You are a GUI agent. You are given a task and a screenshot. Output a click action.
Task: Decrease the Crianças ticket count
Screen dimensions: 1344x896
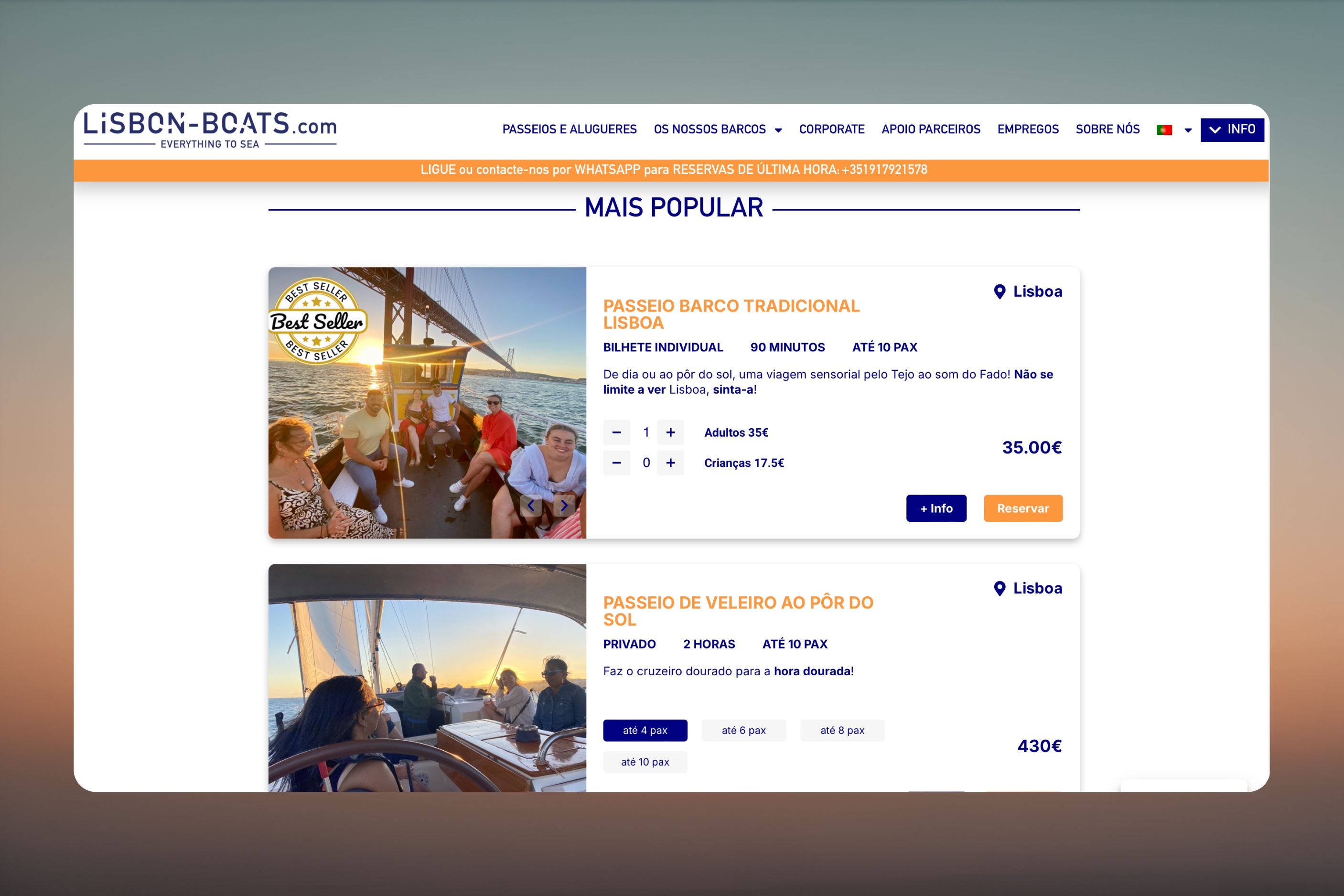(616, 463)
